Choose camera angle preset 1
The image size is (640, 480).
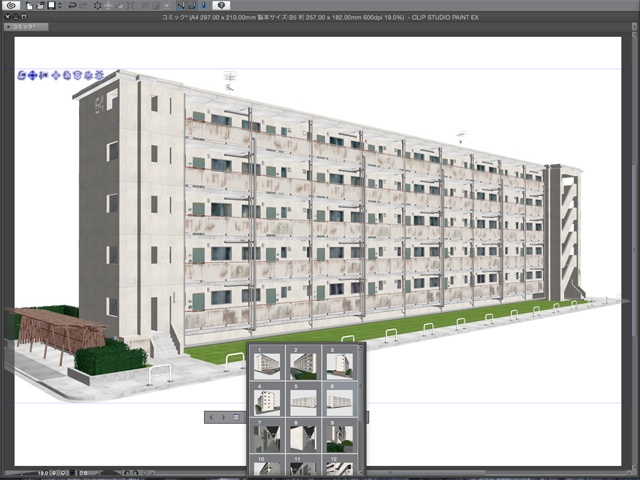point(267,363)
